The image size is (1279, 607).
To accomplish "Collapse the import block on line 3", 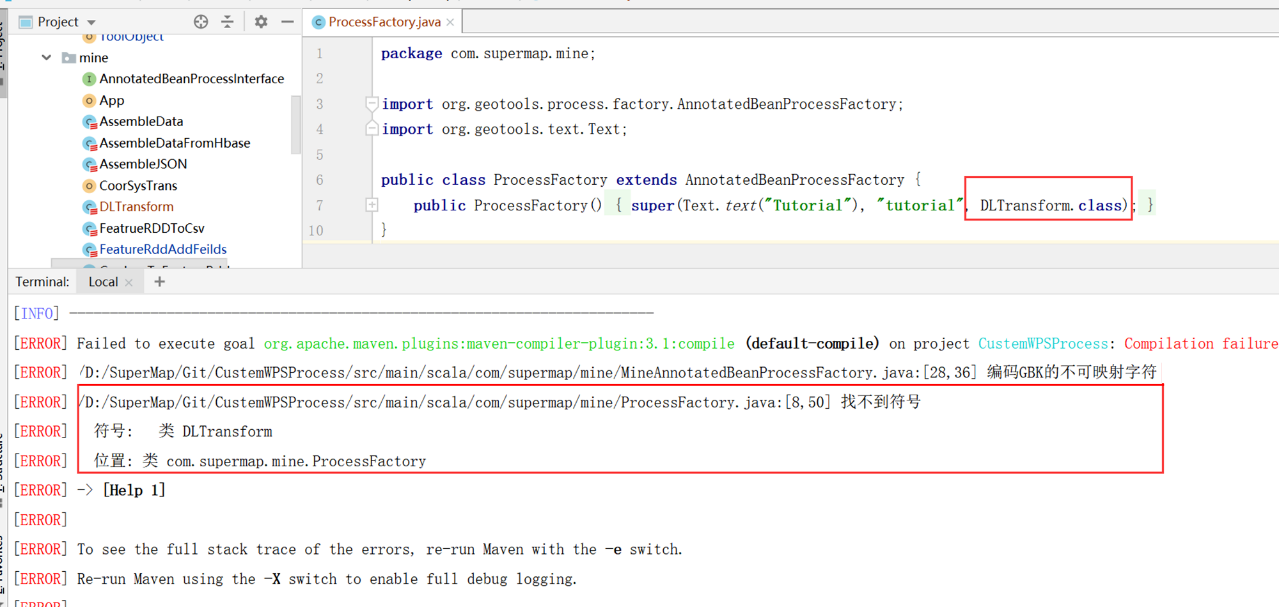I will pos(372,104).
